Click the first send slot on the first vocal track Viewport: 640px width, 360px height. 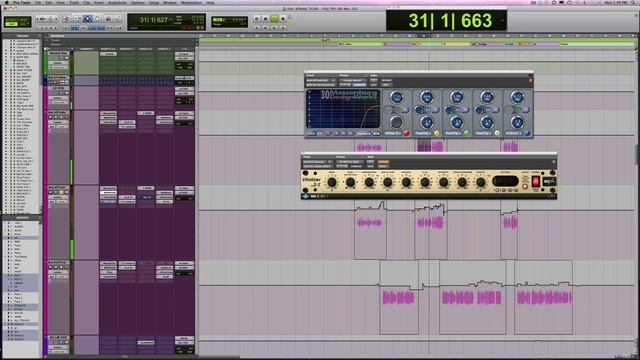pyautogui.click(x=146, y=113)
